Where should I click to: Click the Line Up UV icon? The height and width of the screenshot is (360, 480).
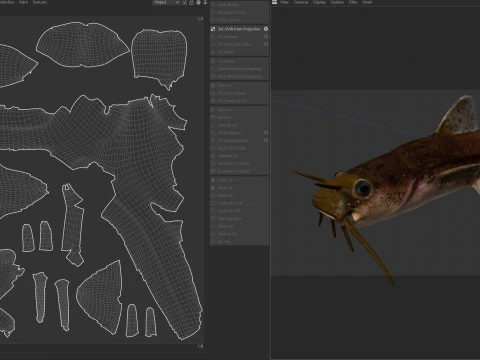click(x=213, y=125)
